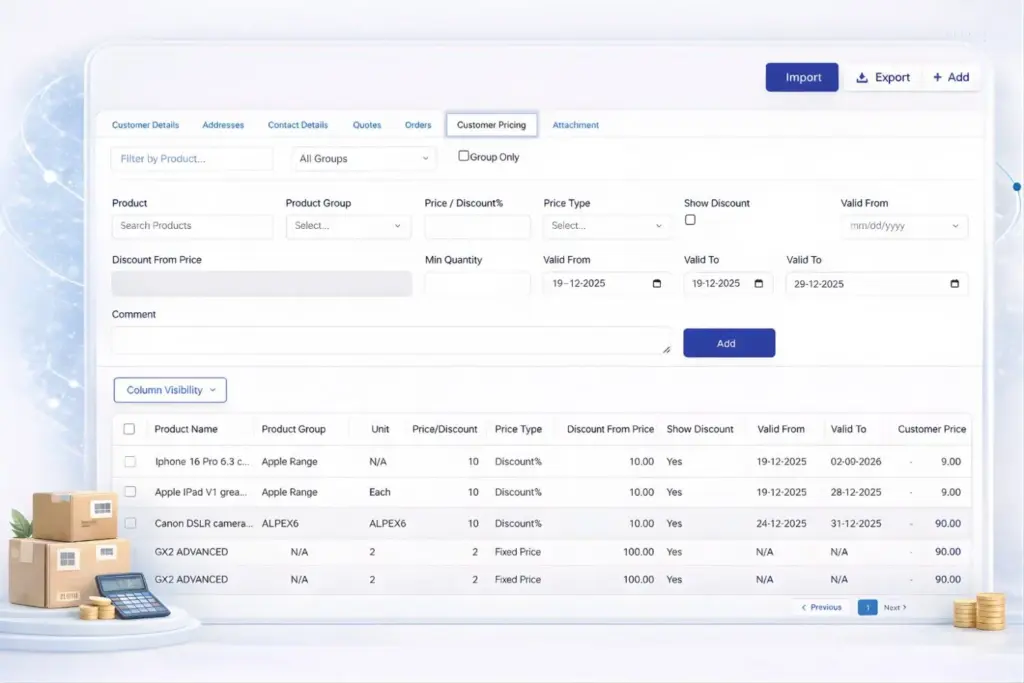Click the Filter by Product input field

point(190,158)
